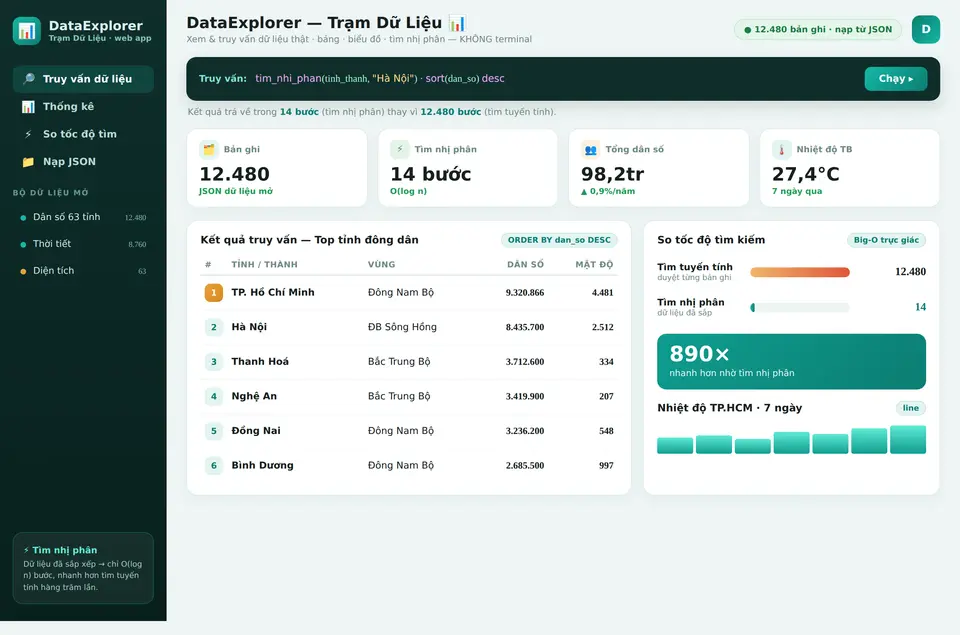Screen dimensions: 960x635
Task: Click the Bản ghi card folder icon
Action: 209,149
